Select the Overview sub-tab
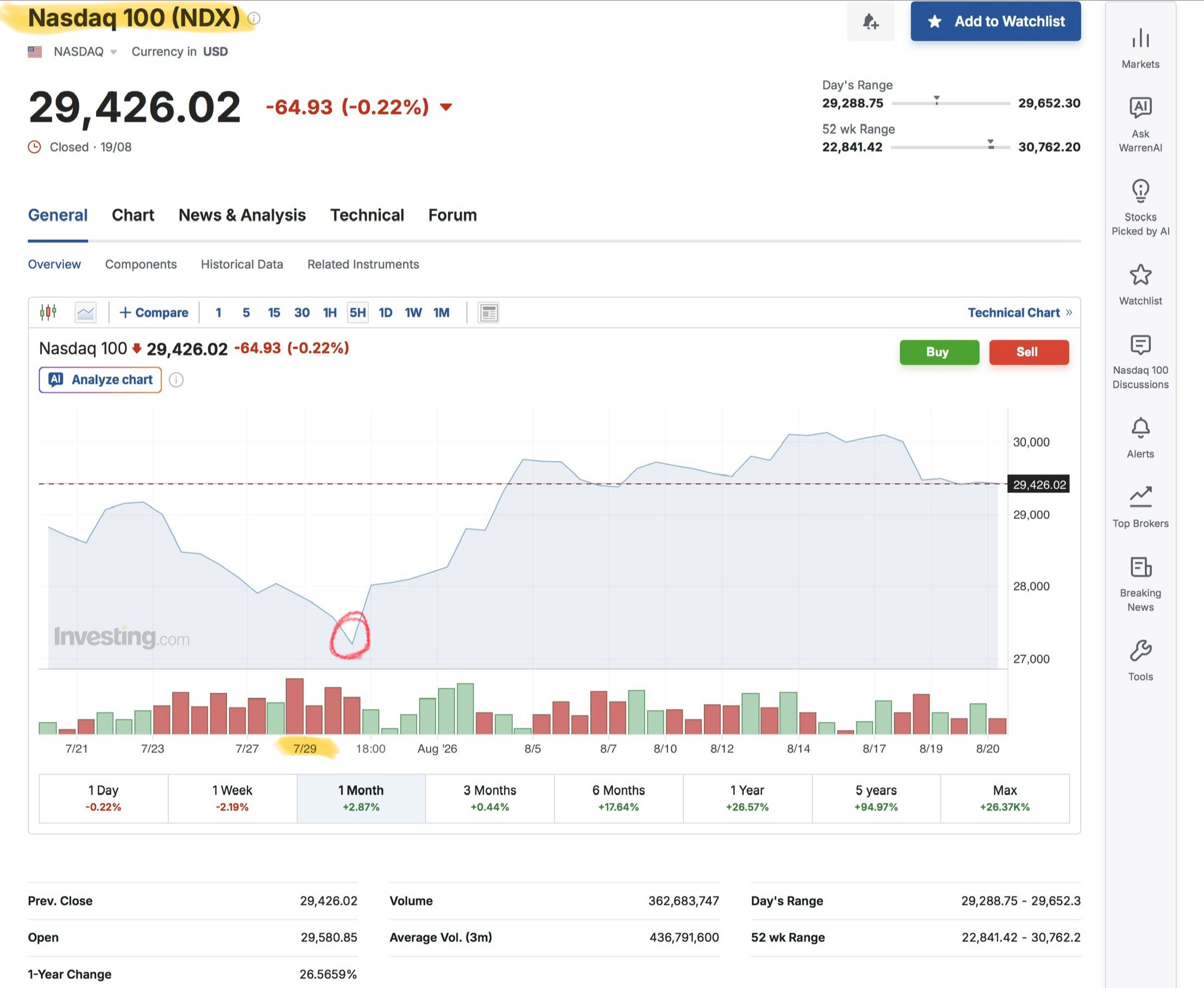The width and height of the screenshot is (1204, 988). click(54, 264)
